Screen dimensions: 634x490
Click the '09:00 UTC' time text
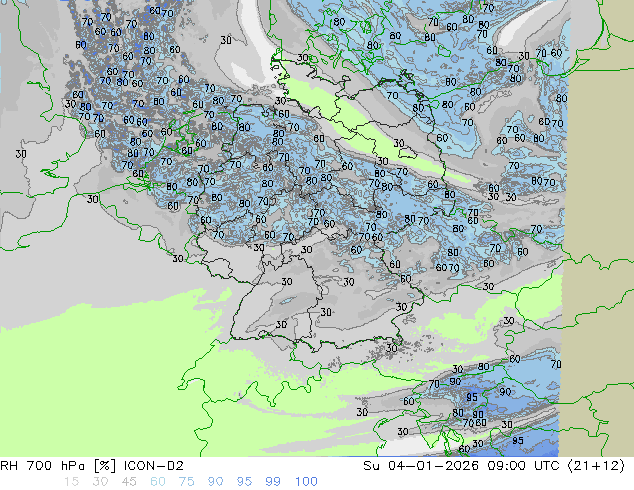523,466
